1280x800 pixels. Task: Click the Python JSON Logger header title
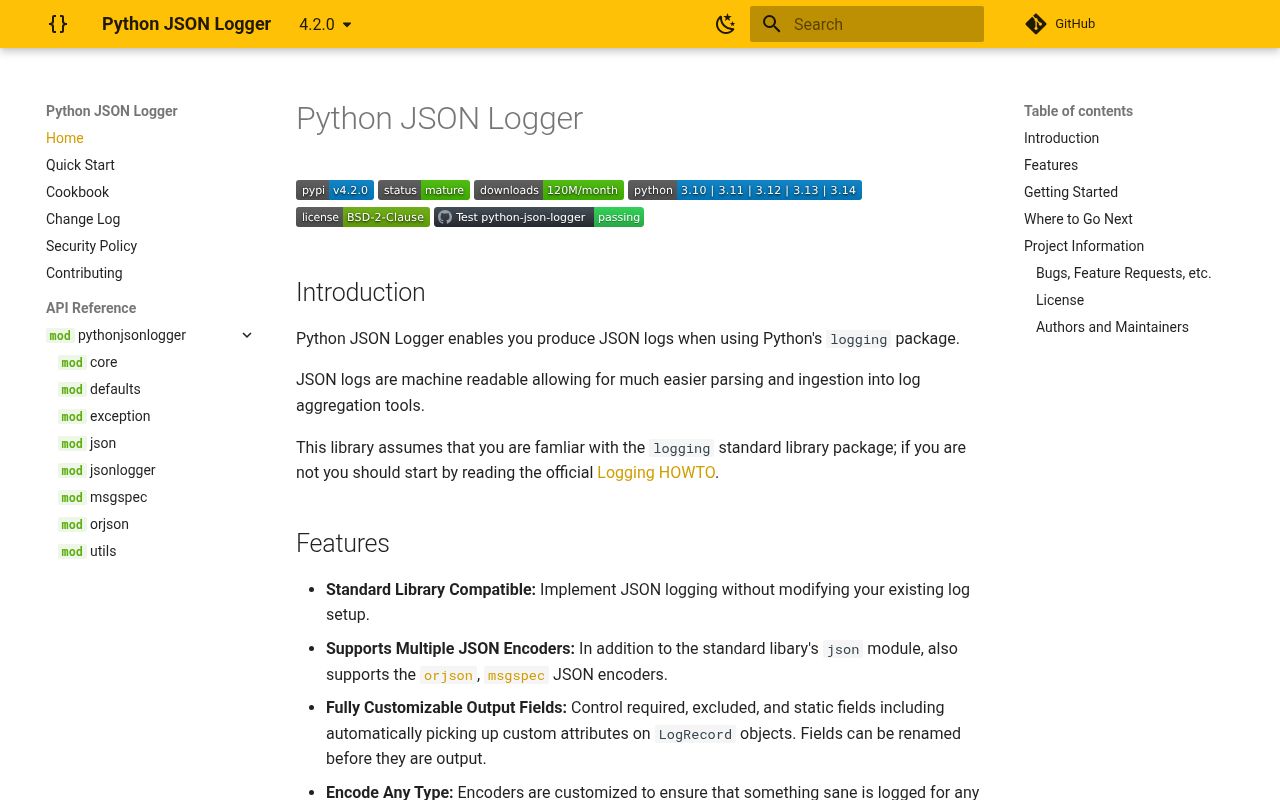pos(186,24)
